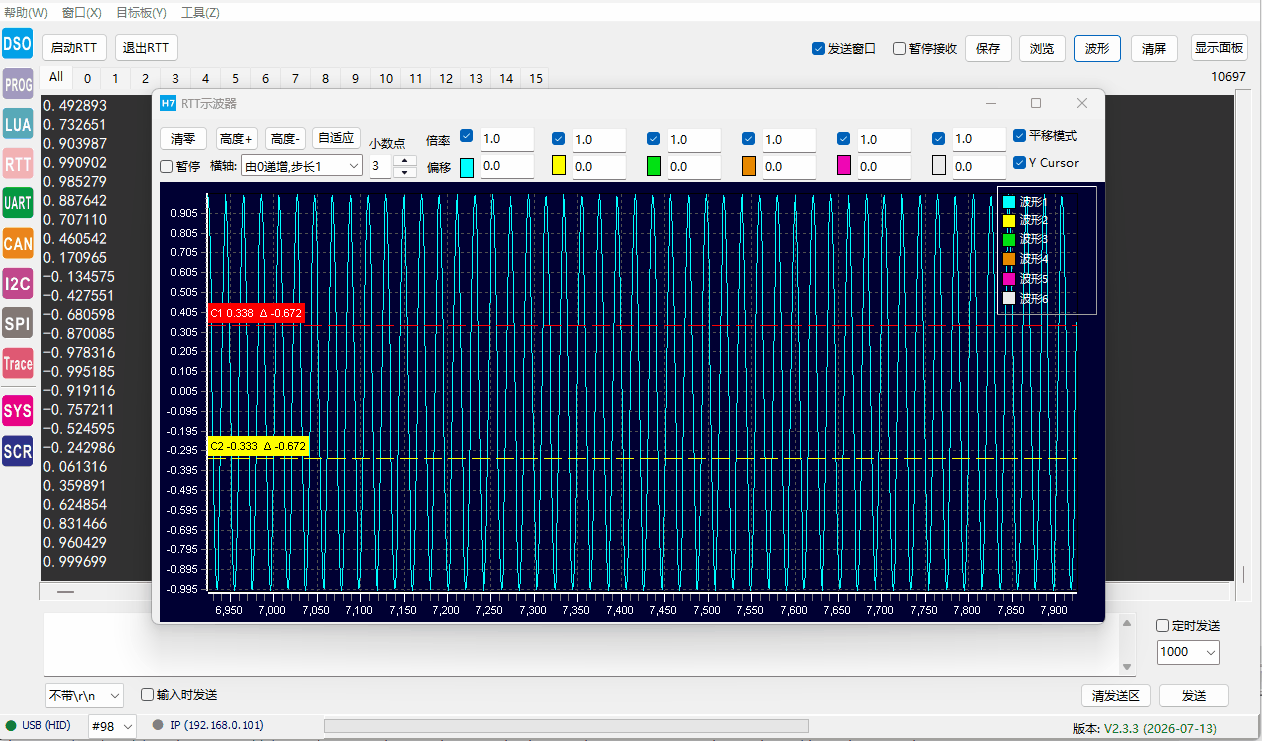Image resolution: width=1262 pixels, height=741 pixels.
Task: Open the 横轴 mode dropdown
Action: pos(301,166)
